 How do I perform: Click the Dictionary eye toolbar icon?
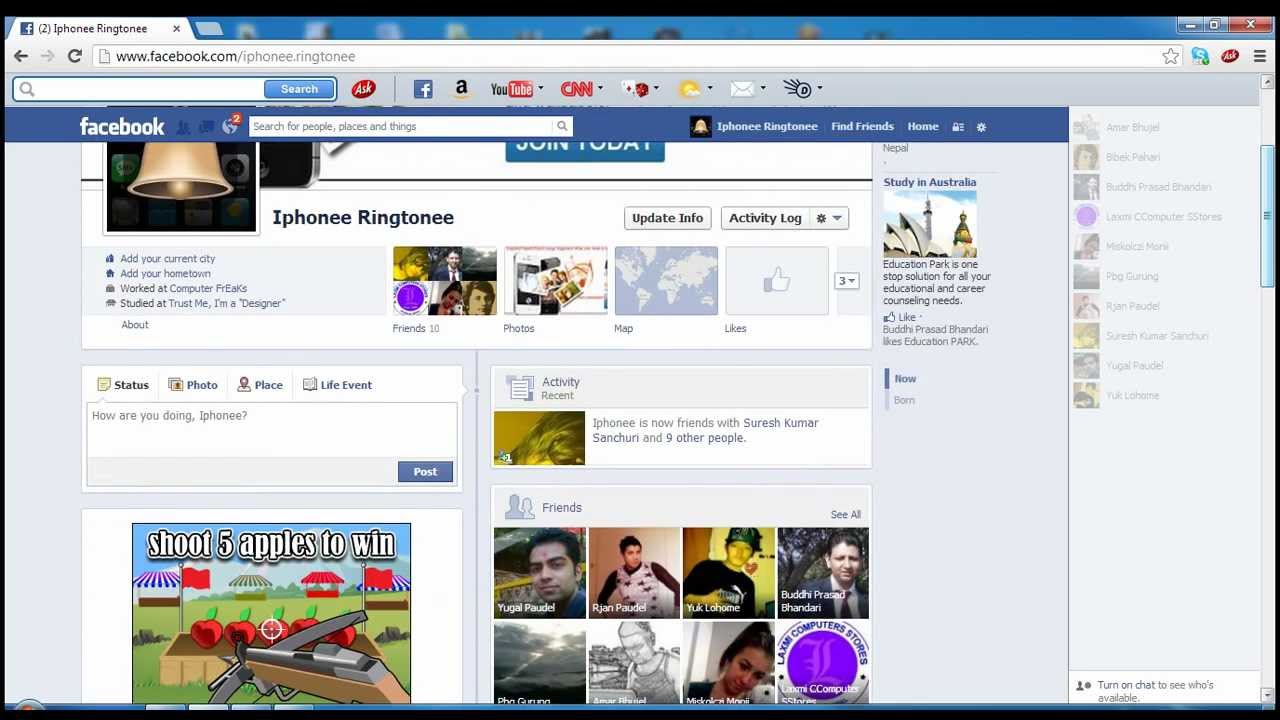[797, 89]
